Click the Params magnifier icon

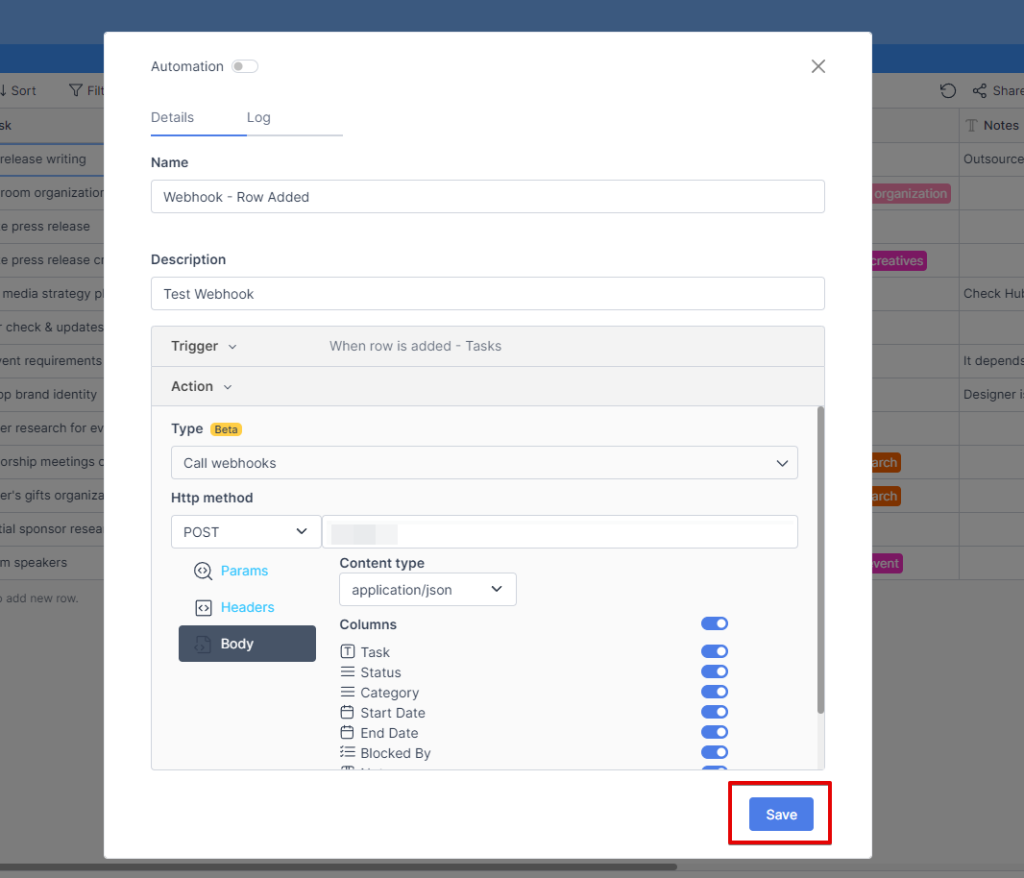click(x=203, y=571)
